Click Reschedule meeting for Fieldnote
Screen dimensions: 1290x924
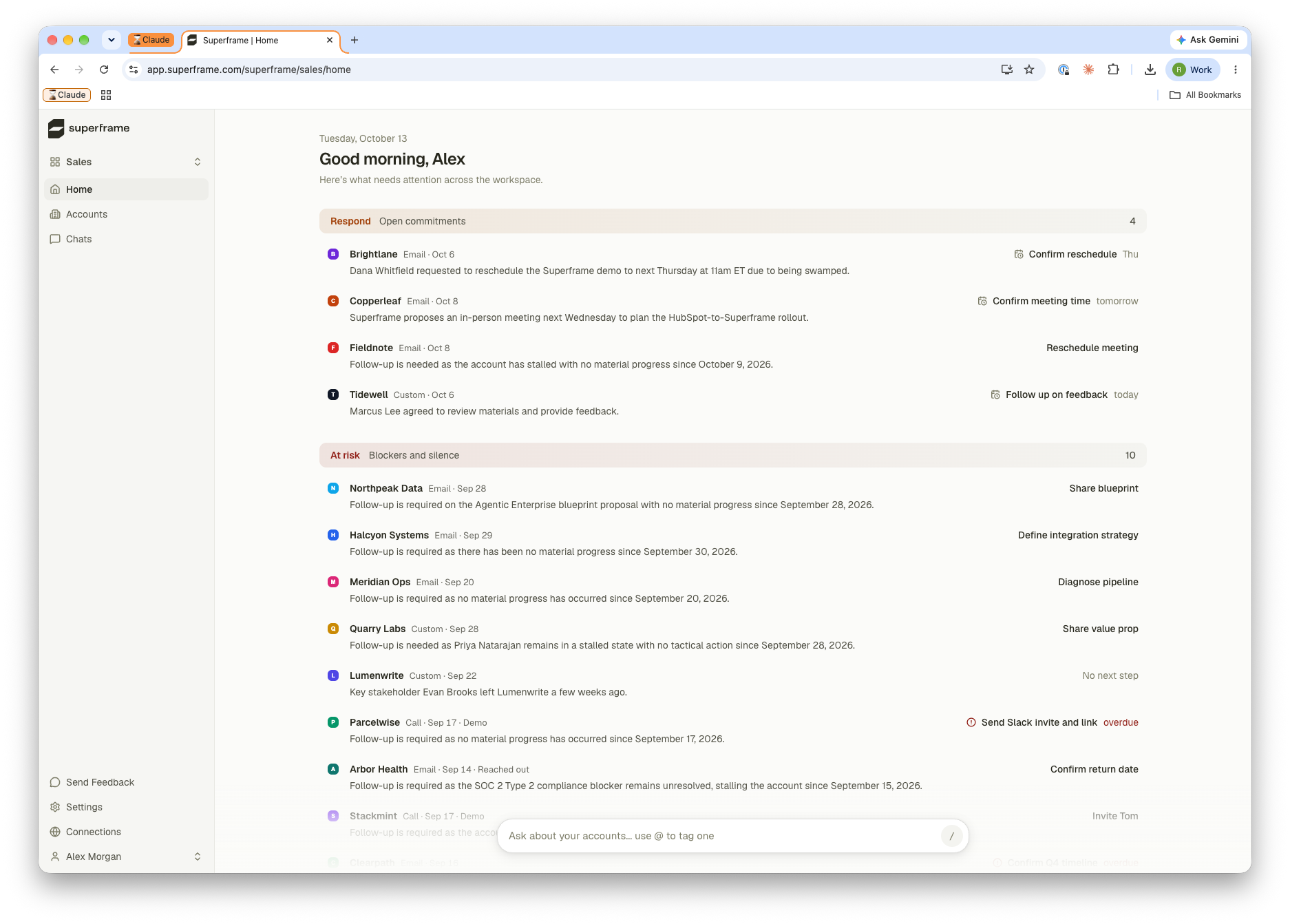[x=1092, y=348]
